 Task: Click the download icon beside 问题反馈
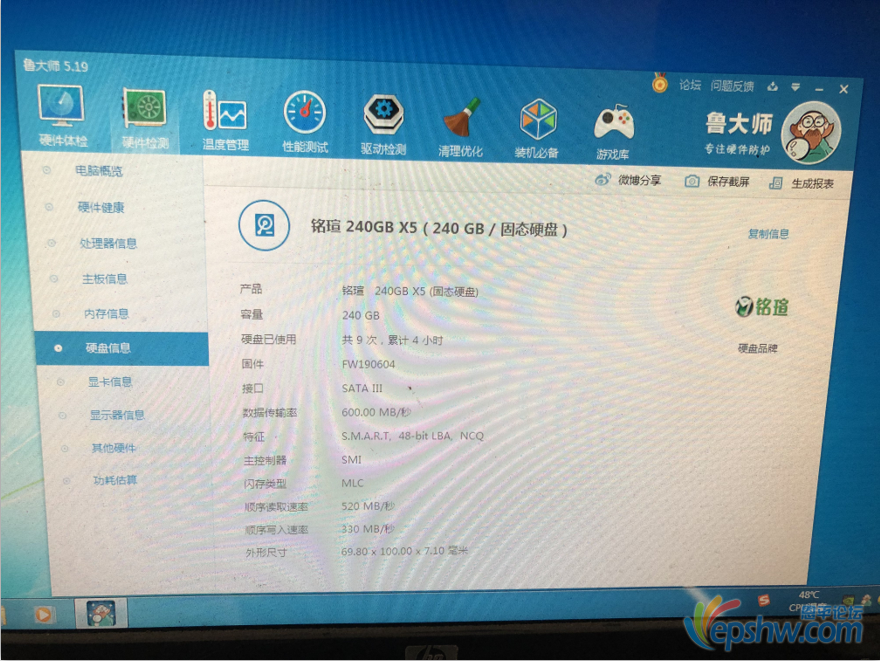click(x=773, y=86)
